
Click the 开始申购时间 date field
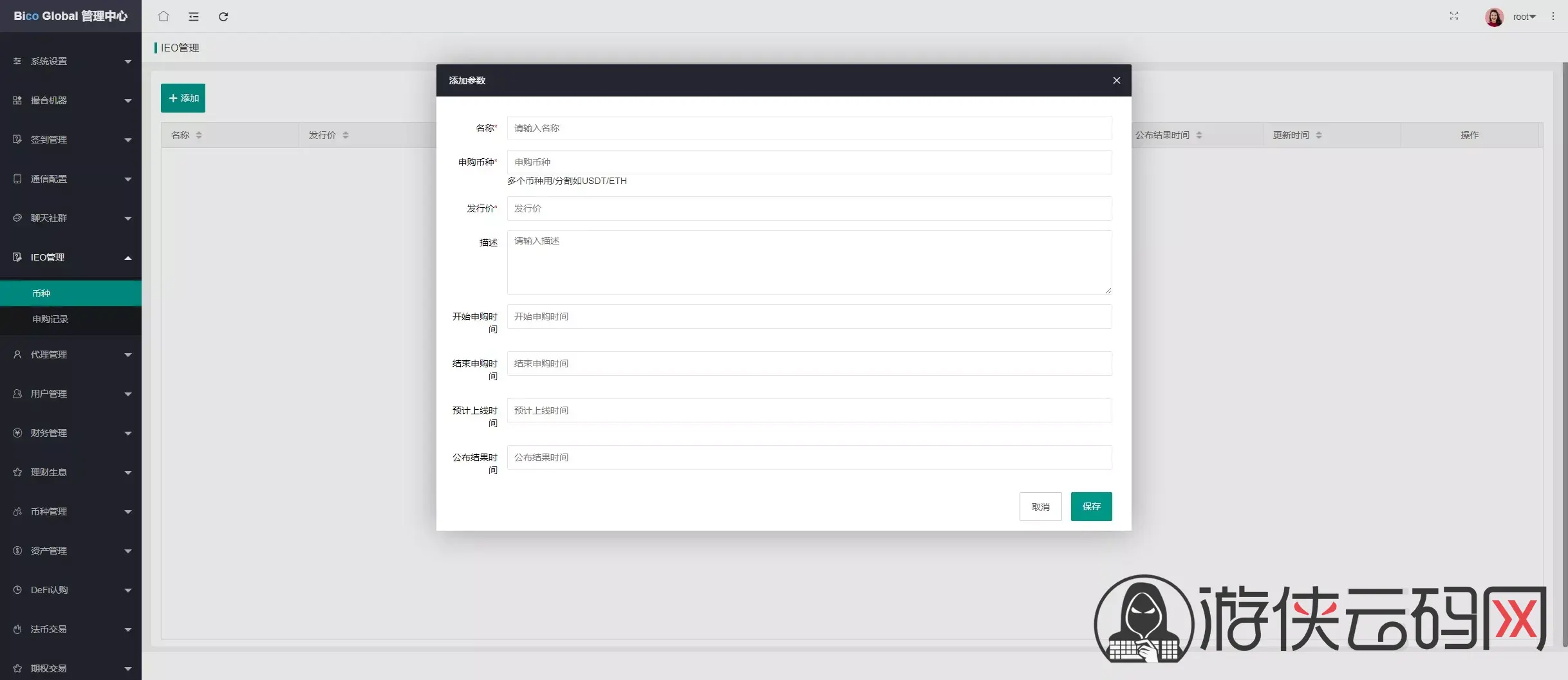click(x=809, y=317)
